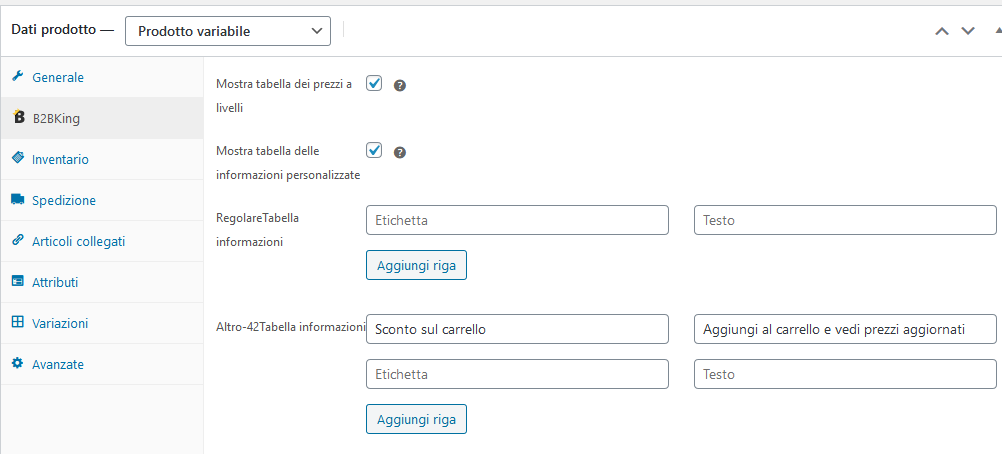Click the Avanzate gear icon

pyautogui.click(x=17, y=363)
